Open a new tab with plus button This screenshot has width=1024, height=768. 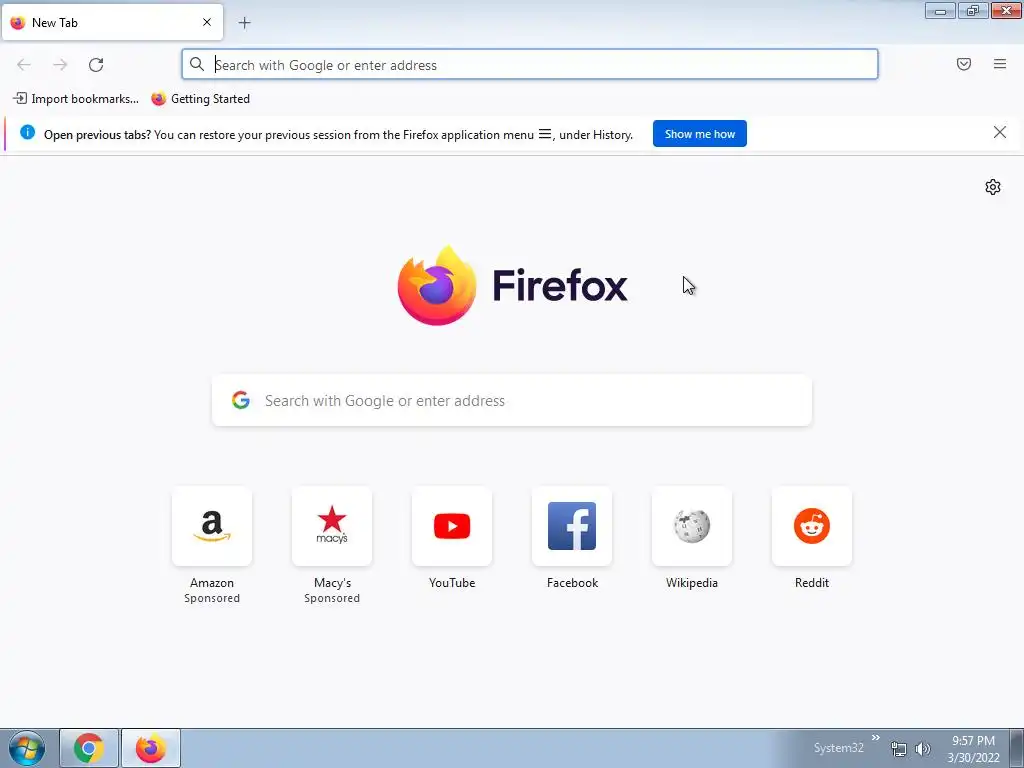[x=244, y=23]
